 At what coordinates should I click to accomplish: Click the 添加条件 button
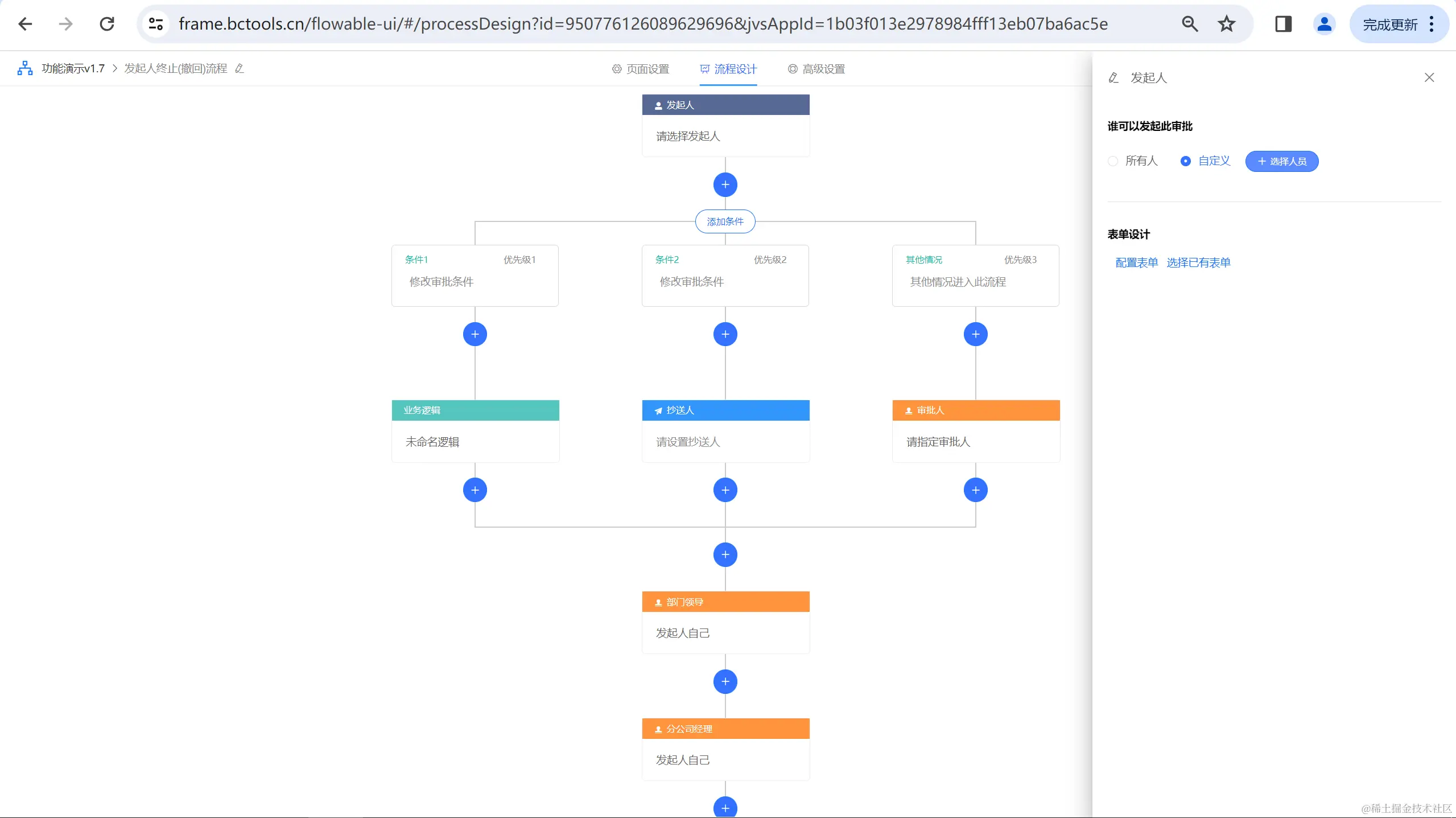coord(725,221)
